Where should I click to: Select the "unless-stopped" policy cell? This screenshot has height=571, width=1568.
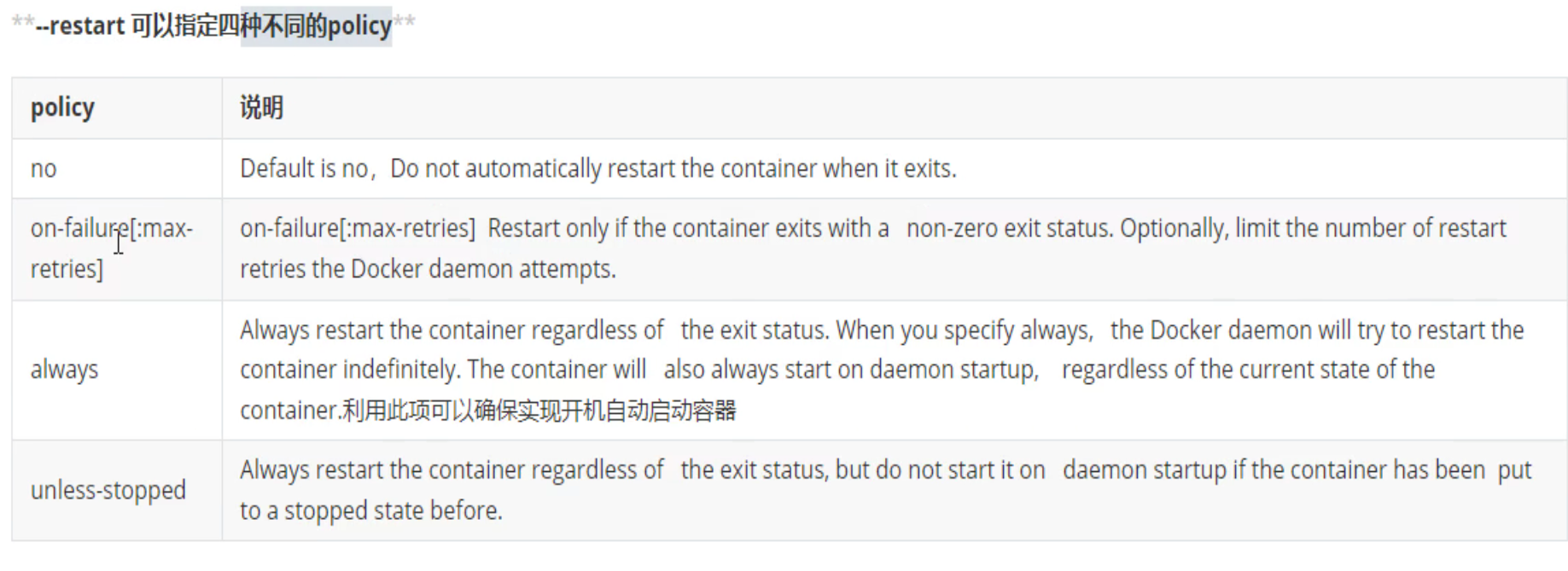pos(108,490)
